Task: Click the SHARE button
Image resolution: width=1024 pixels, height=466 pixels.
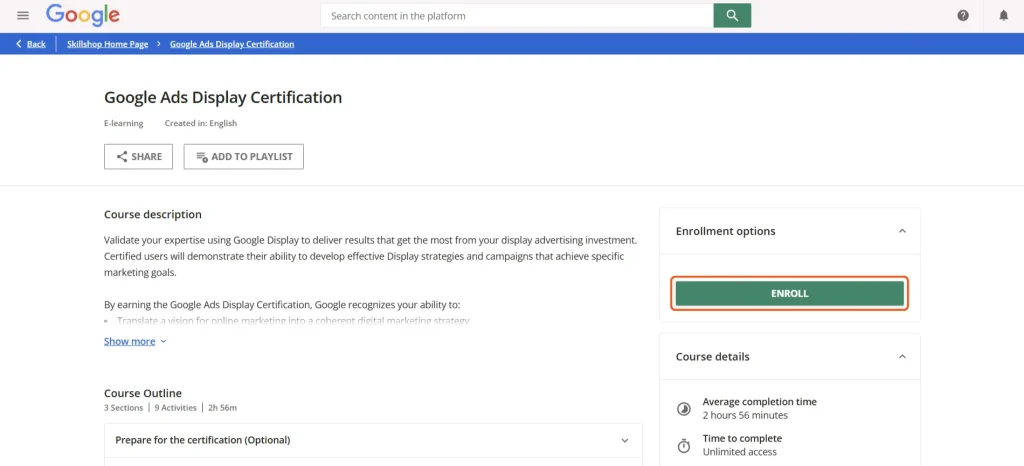Action: [x=138, y=157]
